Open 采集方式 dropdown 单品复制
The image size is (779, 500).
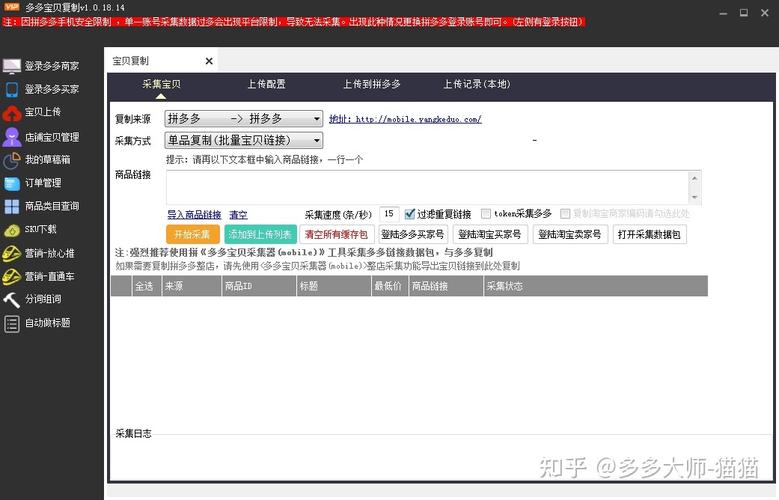click(x=243, y=141)
